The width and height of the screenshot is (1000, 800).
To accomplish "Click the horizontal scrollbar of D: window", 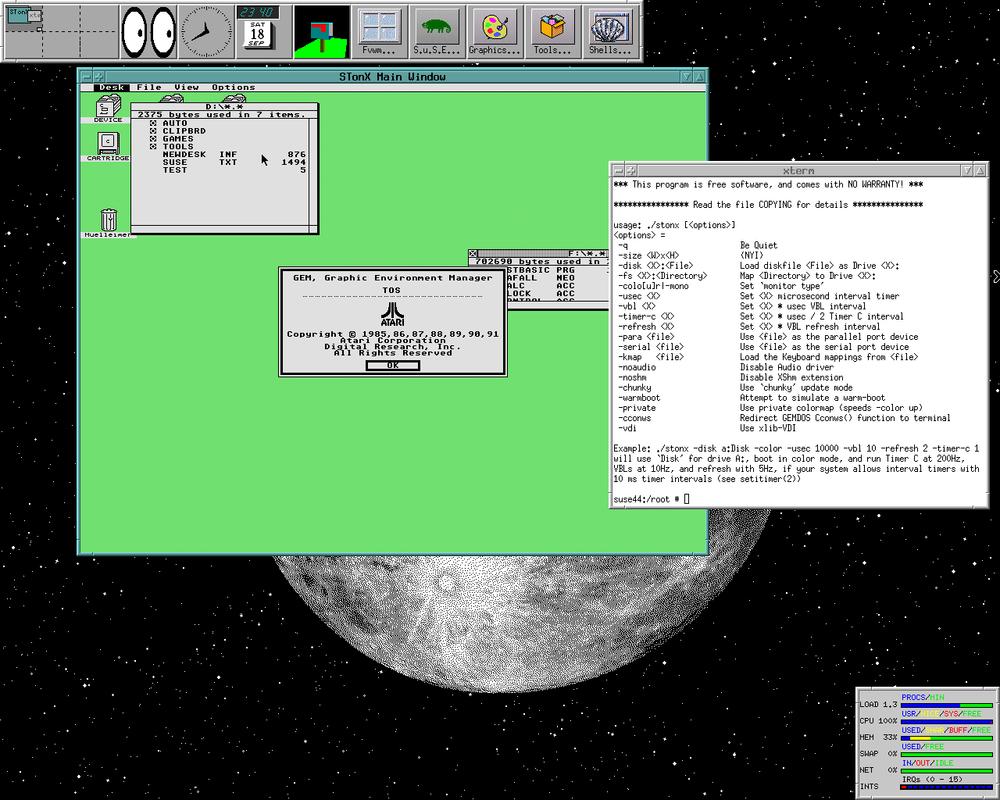I will 221,230.
